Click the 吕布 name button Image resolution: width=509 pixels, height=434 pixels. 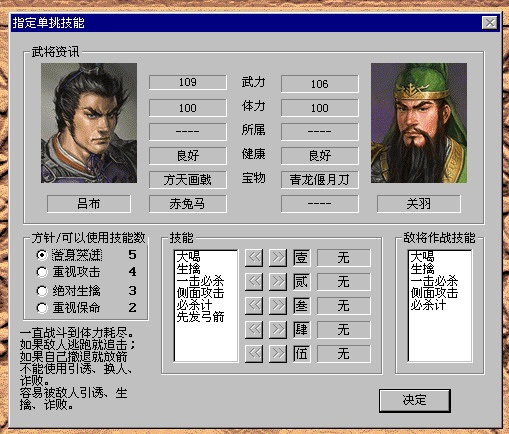(x=89, y=203)
